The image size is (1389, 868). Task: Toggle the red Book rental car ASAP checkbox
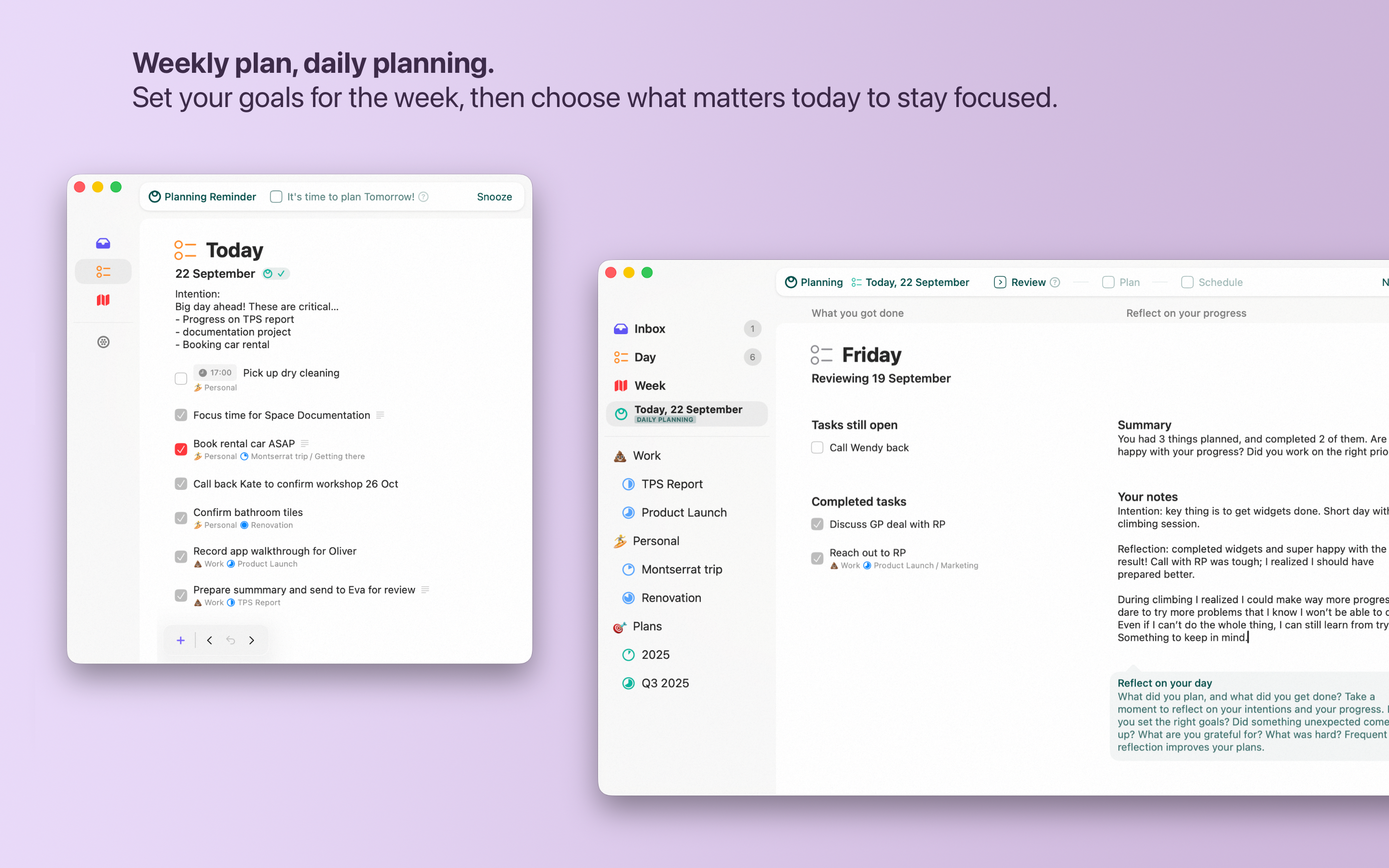click(x=181, y=449)
